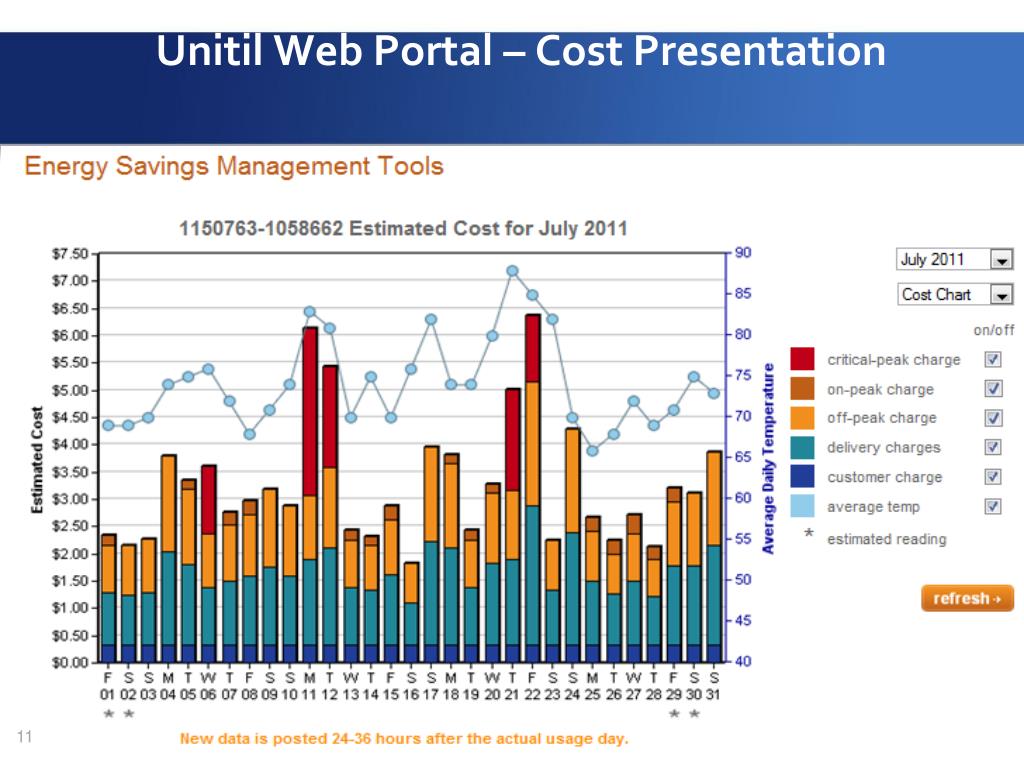
Task: Click the July 11 temperature data point
Action: (310, 312)
